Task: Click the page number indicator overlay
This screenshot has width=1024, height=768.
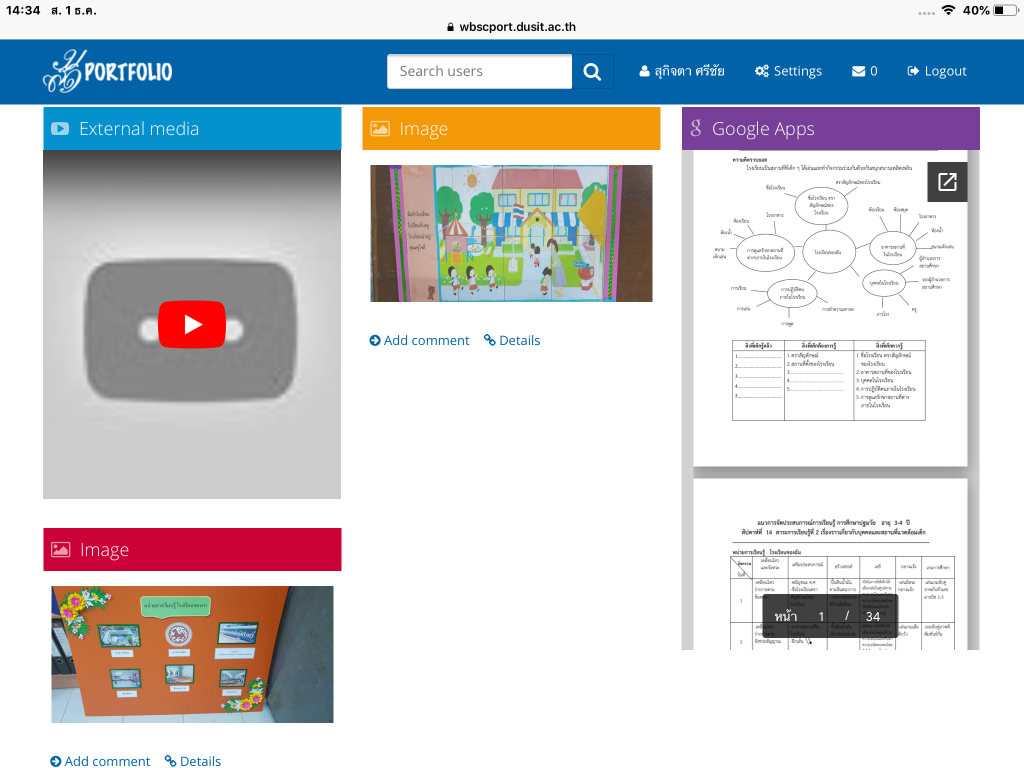Action: click(829, 616)
